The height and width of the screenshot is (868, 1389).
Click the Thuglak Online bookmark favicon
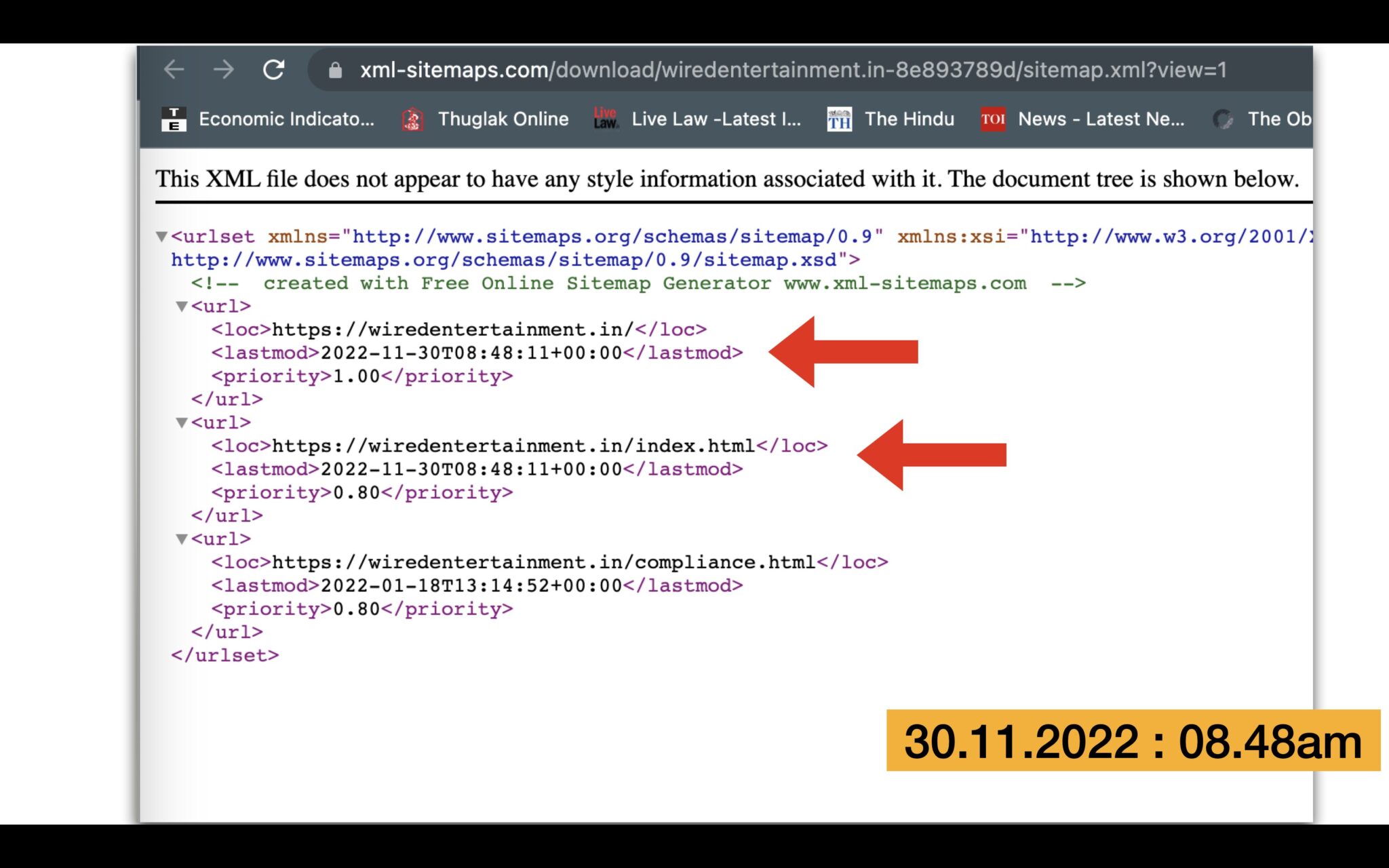[x=412, y=119]
